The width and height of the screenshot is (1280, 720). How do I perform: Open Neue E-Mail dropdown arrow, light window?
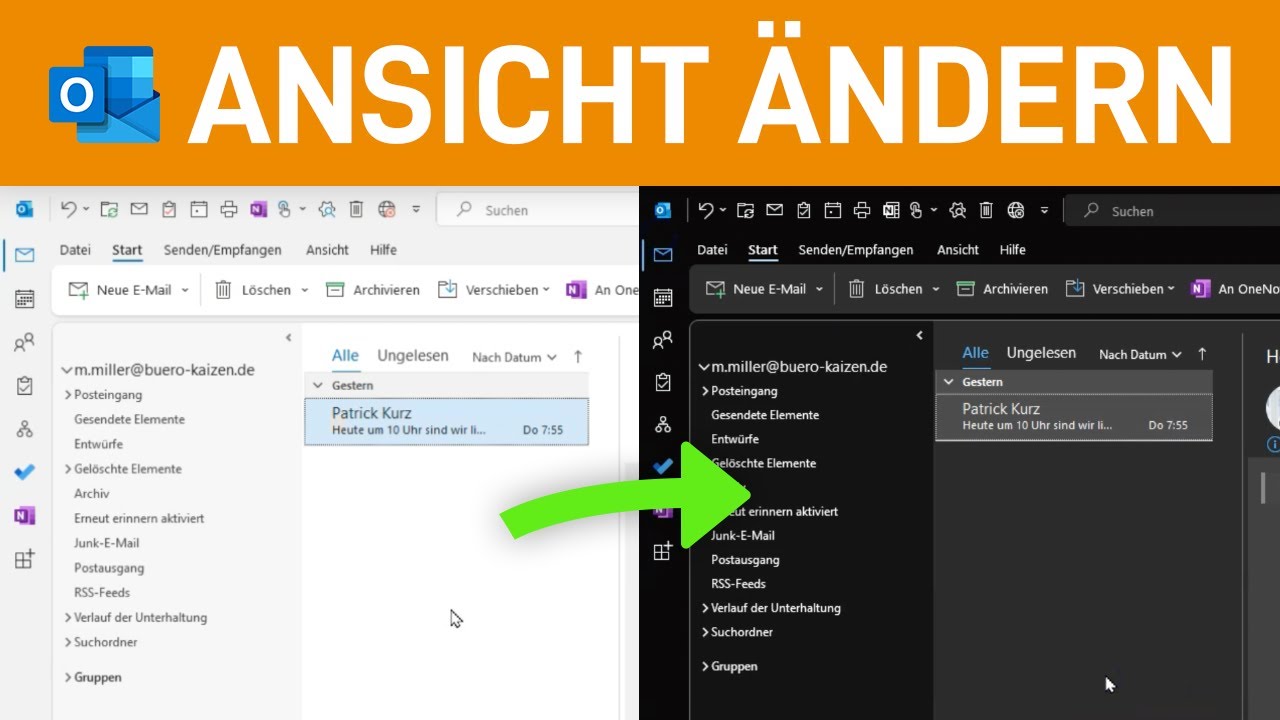(x=185, y=290)
